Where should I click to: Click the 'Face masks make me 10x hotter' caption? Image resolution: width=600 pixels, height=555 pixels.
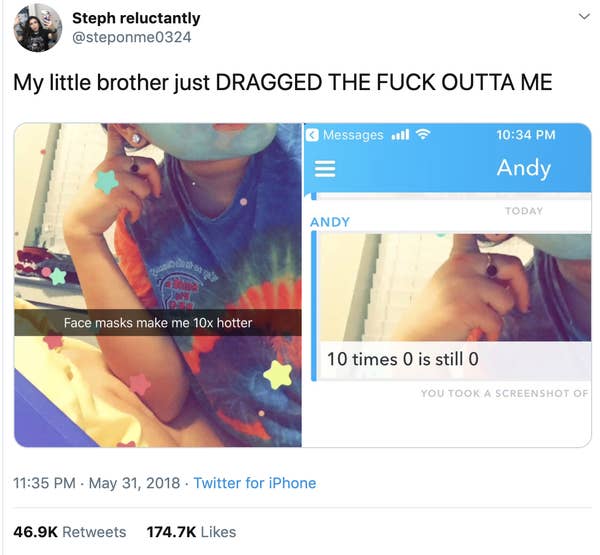click(x=158, y=323)
